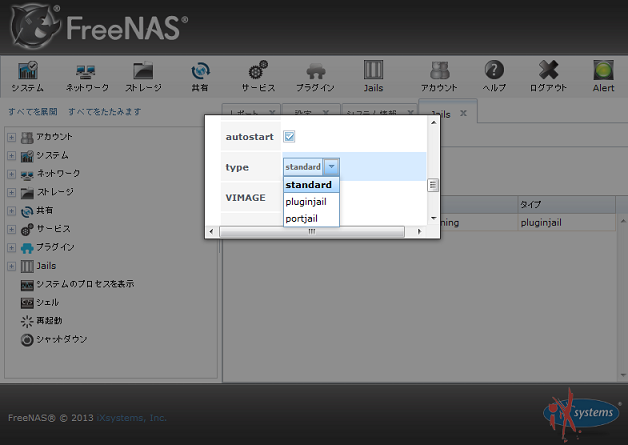Open the プラグイン toolbar icon
Screen dimensions: 628x445
[315, 76]
